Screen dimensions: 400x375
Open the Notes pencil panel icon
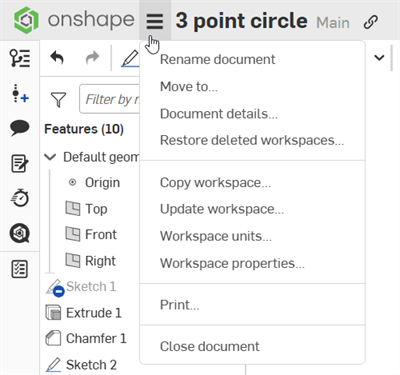(20, 163)
